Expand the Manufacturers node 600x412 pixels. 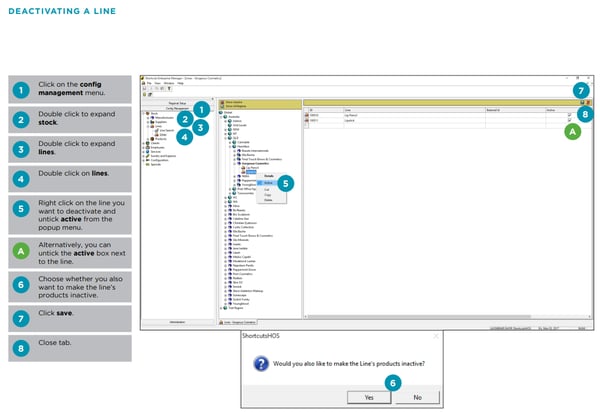point(148,117)
